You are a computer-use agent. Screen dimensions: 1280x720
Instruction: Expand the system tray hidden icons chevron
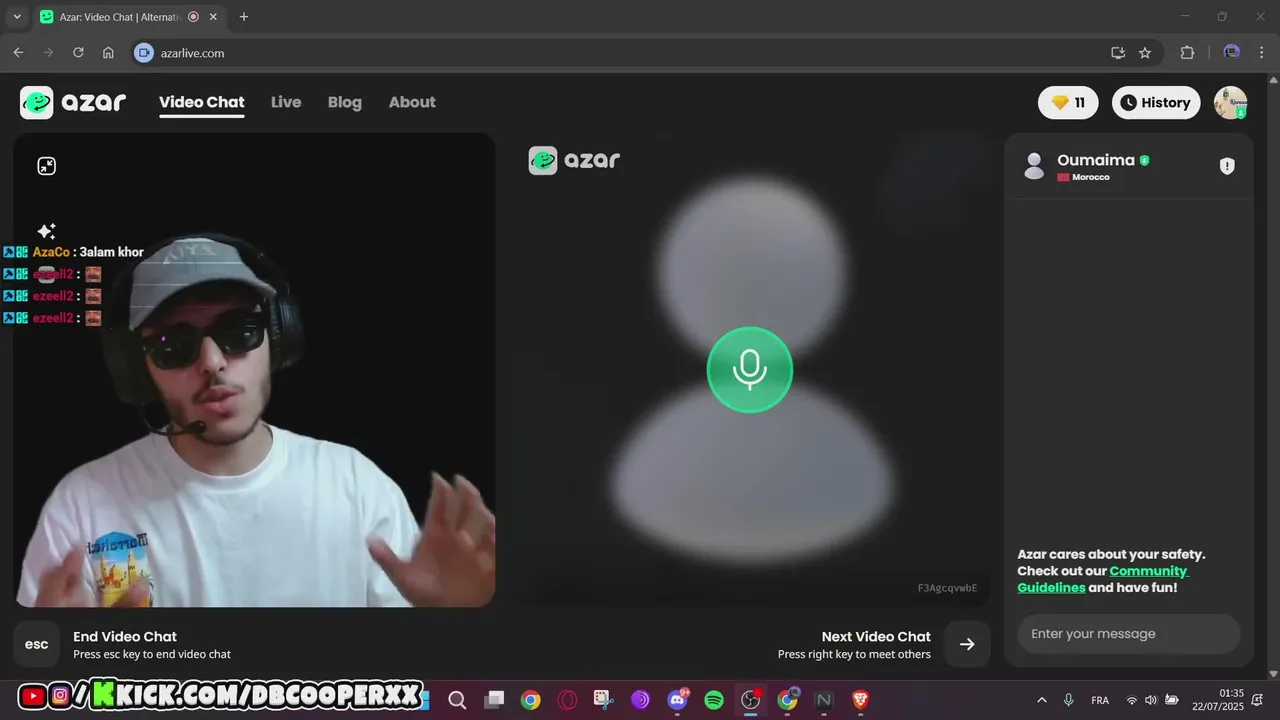click(1042, 700)
